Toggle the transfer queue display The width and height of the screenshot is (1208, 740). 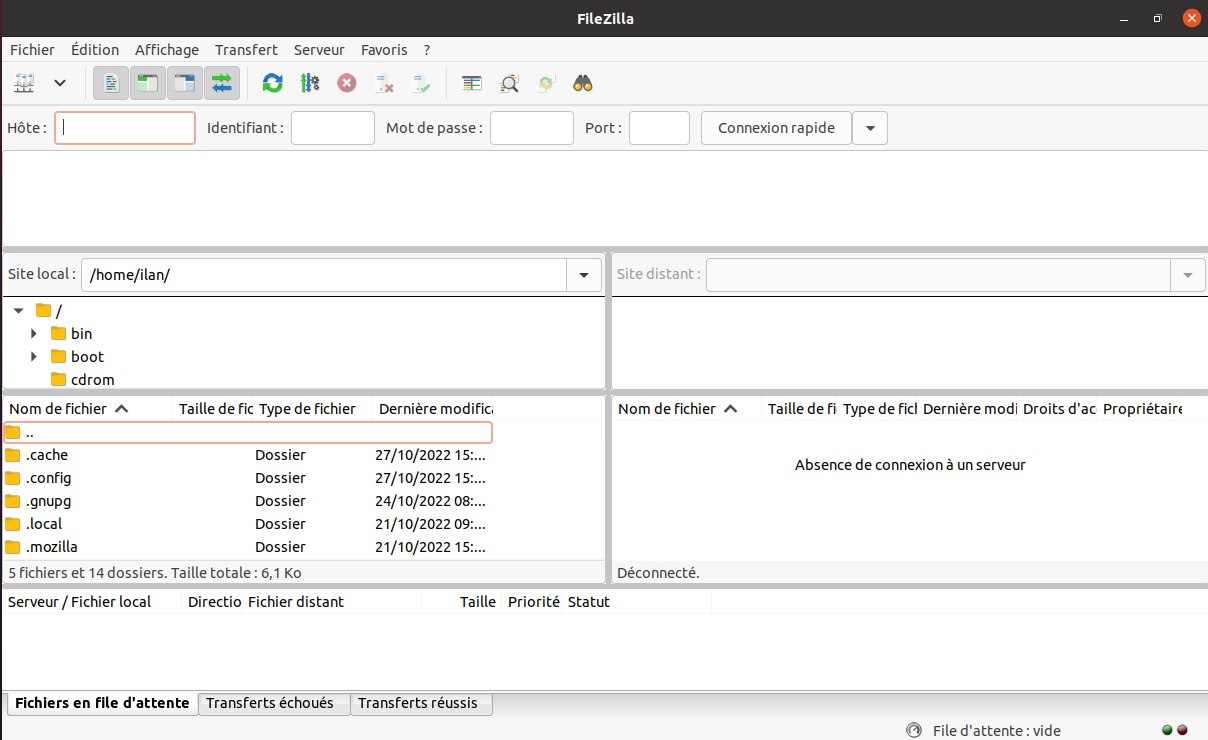click(x=222, y=83)
